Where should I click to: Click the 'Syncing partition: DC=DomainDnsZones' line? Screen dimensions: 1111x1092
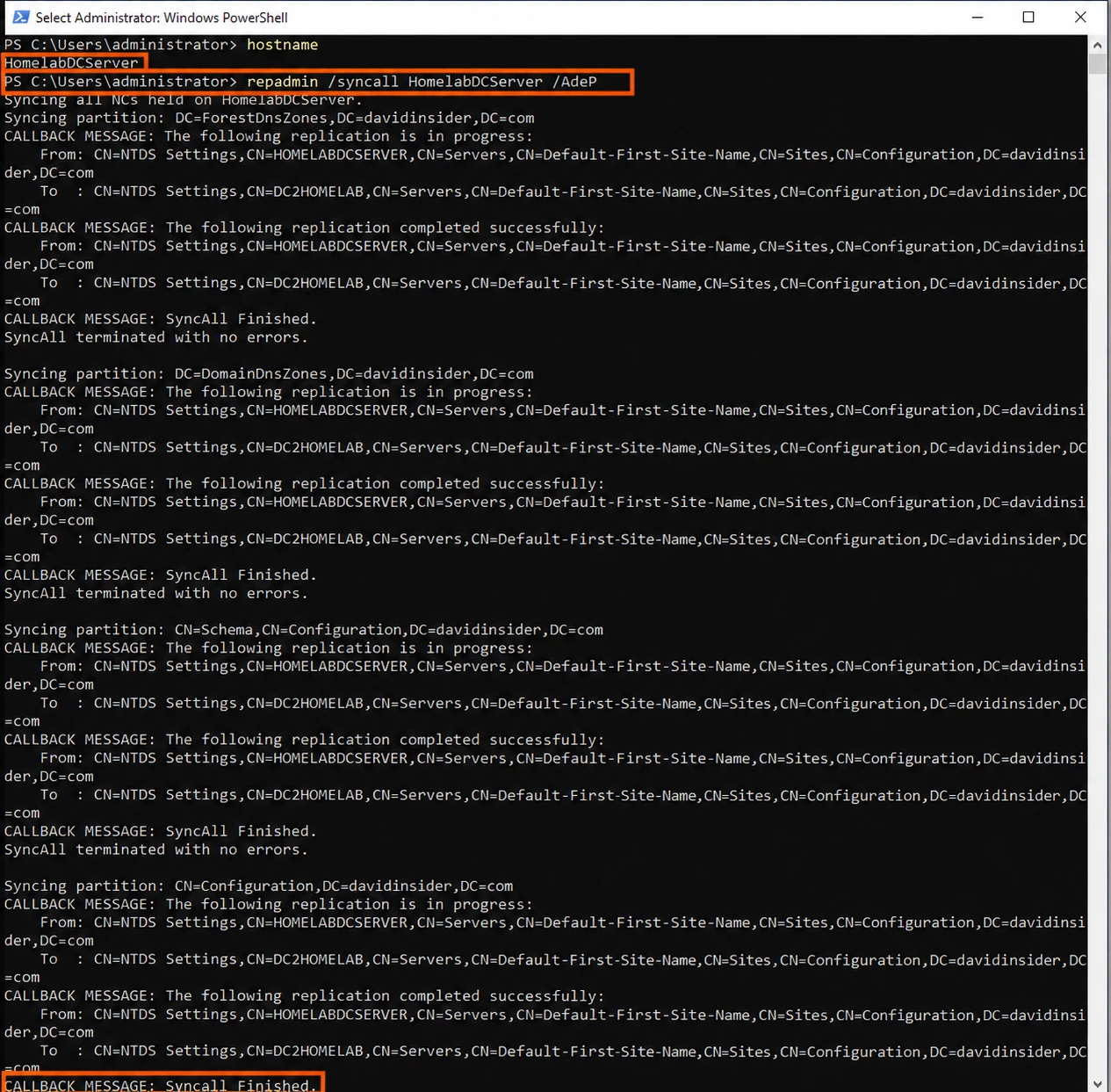tap(269, 373)
